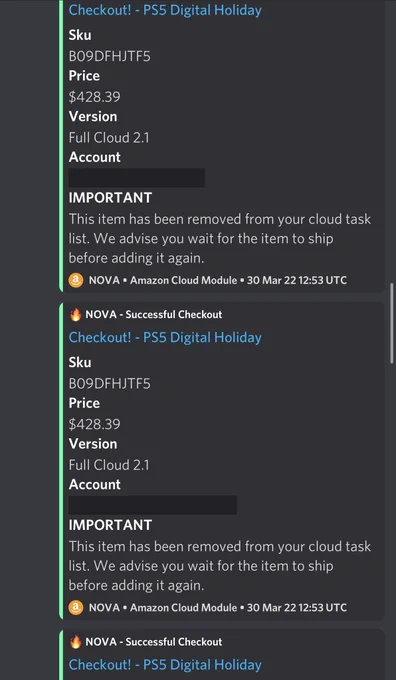Click the $428.39 price in the first embed
The height and width of the screenshot is (680, 396).
click(95, 97)
